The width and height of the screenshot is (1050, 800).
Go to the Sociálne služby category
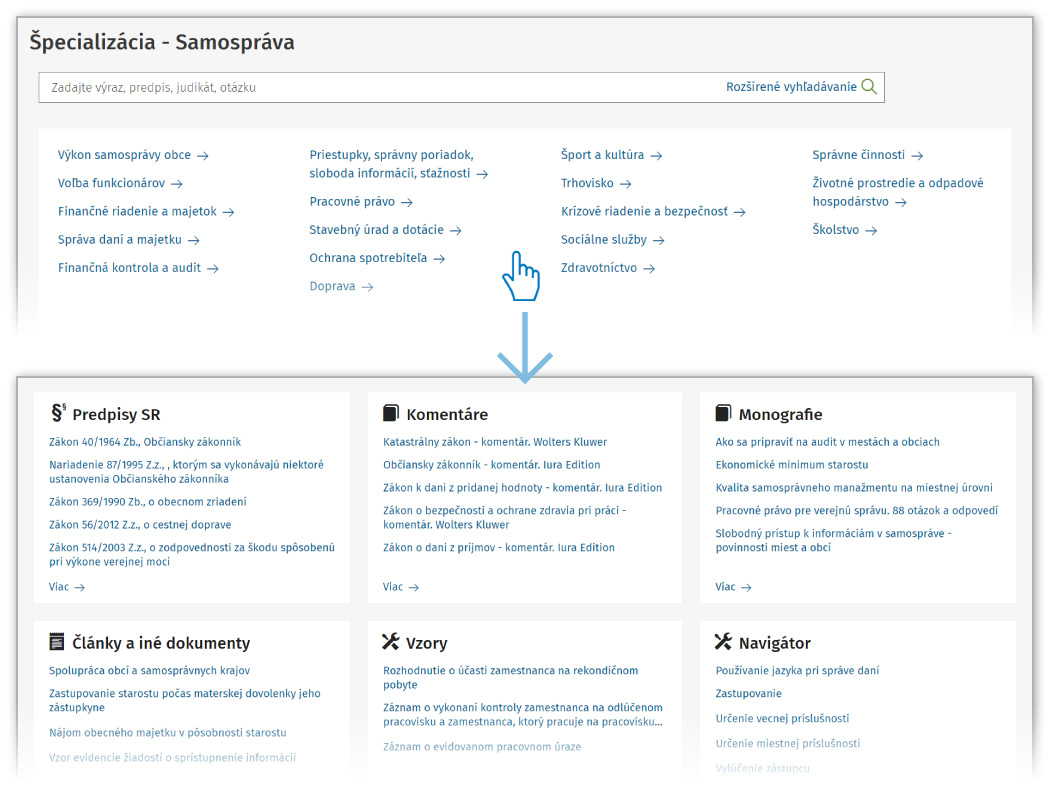pyautogui.click(x=603, y=240)
